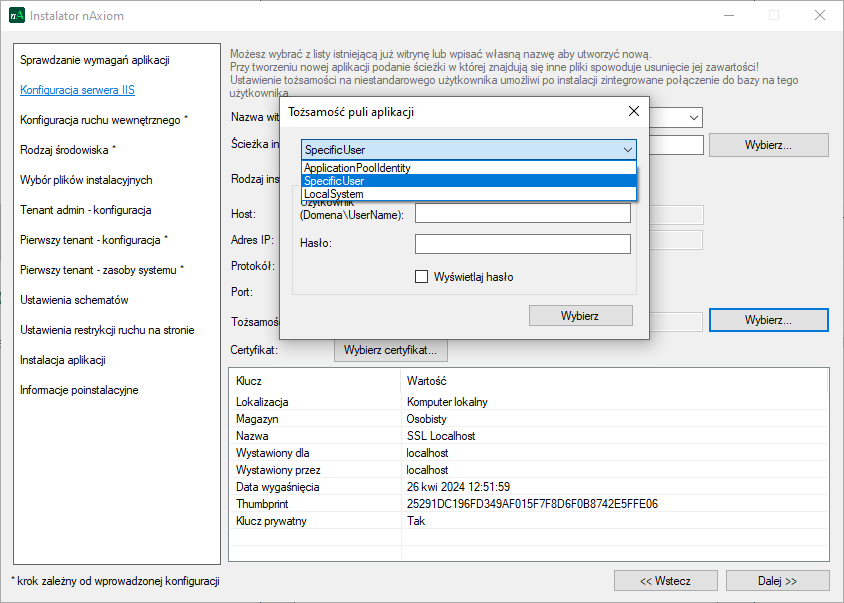Click the Użytkownik (Domena\UserName) input field

(523, 213)
